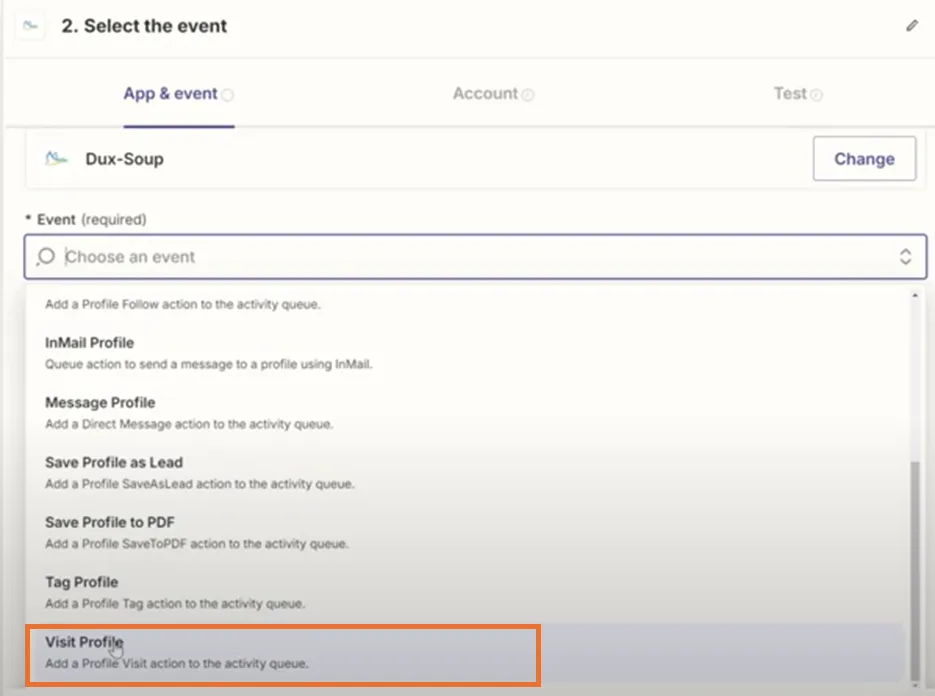935x696 pixels.
Task: Click the scroll up arrow of event list
Action: tap(915, 295)
